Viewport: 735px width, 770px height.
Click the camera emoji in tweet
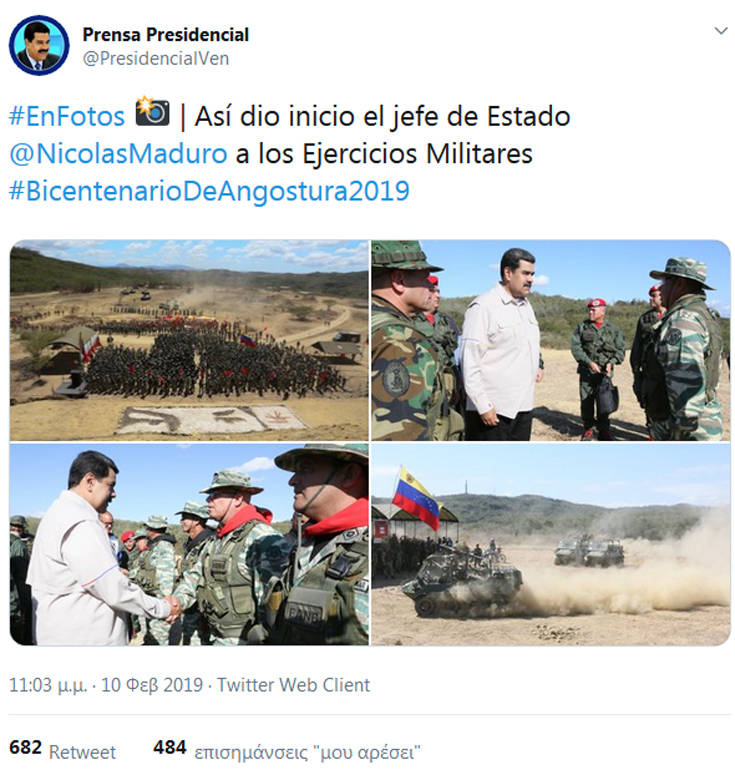(x=152, y=112)
